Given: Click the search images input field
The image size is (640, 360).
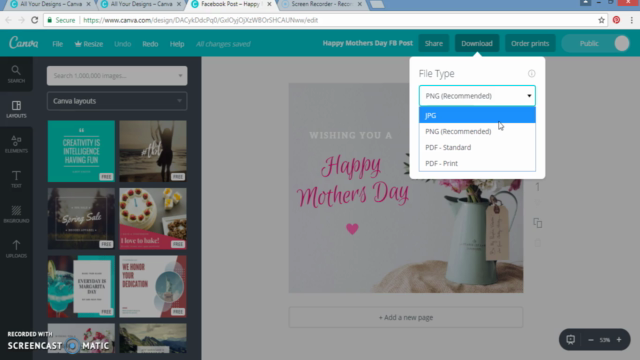Looking at the screenshot, I should (x=117, y=76).
